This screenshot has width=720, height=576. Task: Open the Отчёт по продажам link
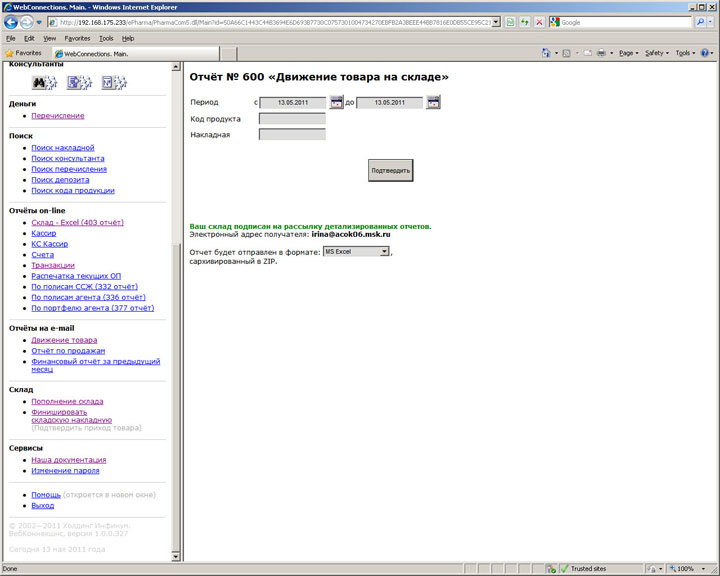tap(68, 350)
